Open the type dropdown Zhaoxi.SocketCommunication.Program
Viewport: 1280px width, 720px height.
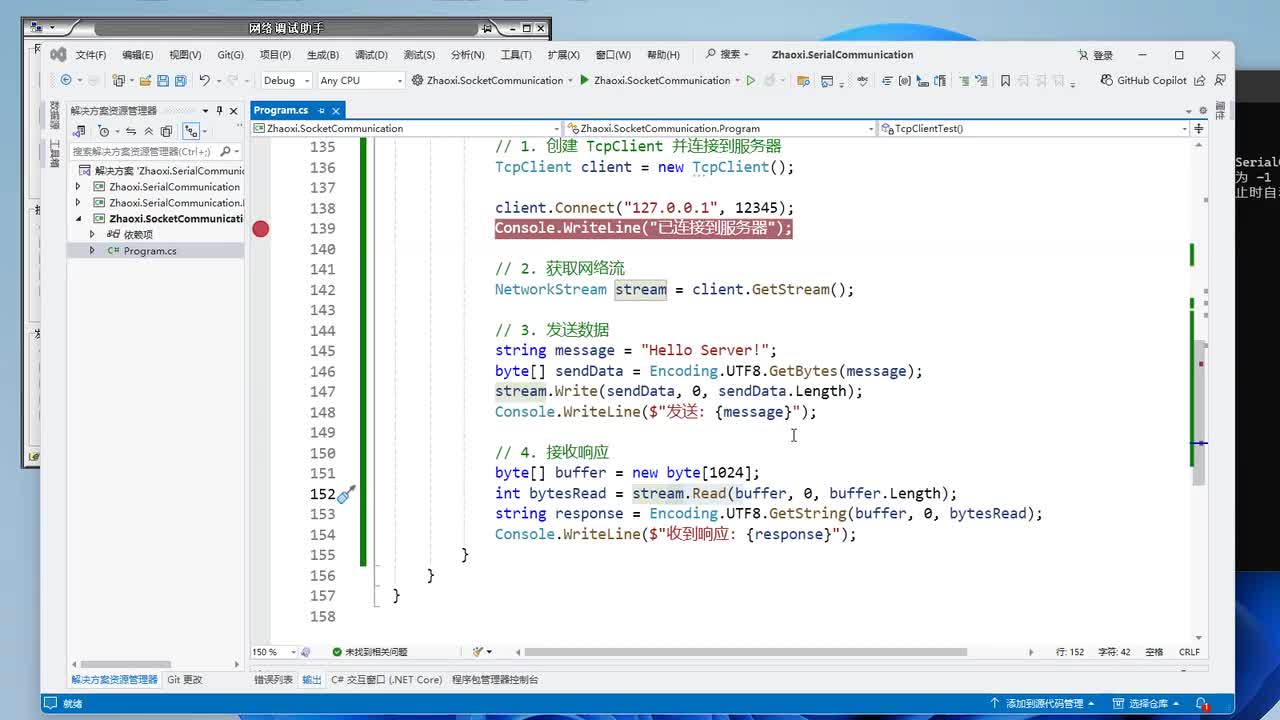point(720,128)
